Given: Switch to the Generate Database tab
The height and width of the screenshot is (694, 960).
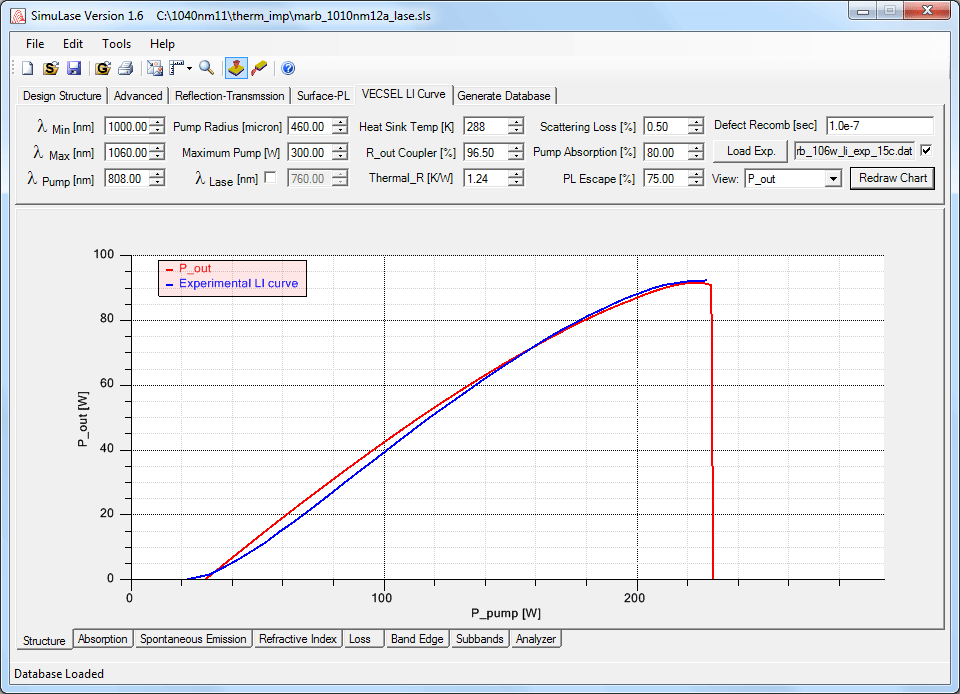Looking at the screenshot, I should pos(504,96).
